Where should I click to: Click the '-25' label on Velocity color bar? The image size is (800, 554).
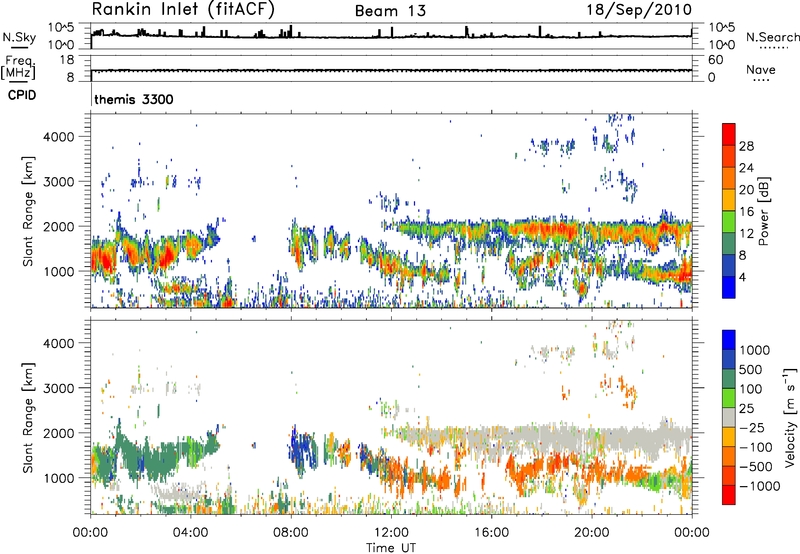(751, 427)
